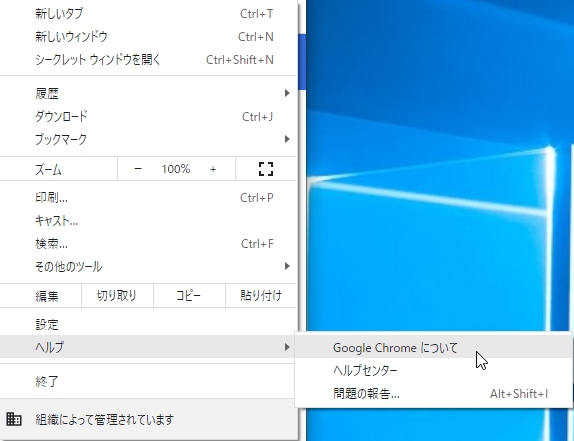Screen dimensions: 574x441
Task: Select the ヘルプ menu item
Action: point(148,347)
